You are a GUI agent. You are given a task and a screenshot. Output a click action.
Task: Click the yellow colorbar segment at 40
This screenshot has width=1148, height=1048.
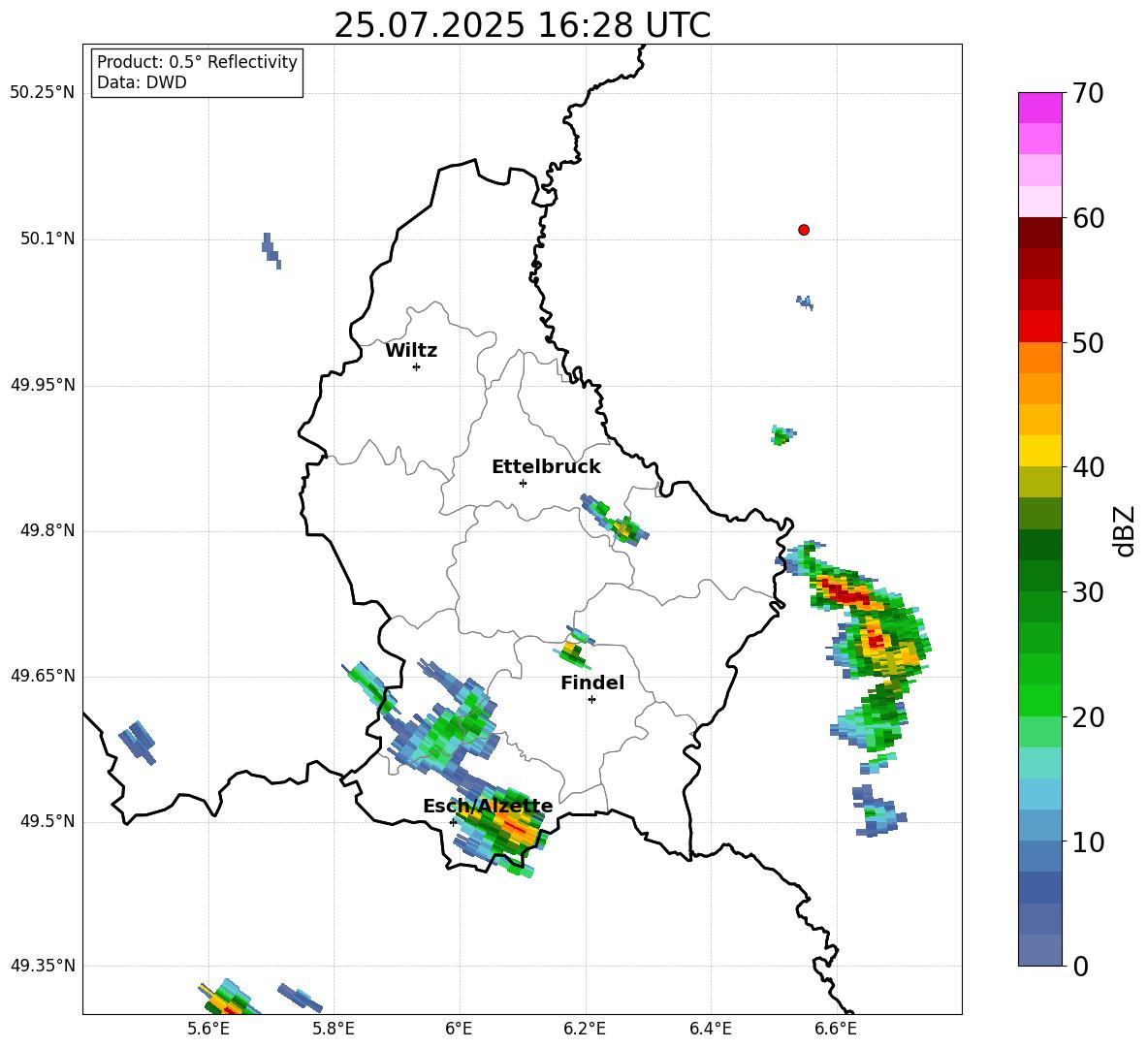point(1040,451)
